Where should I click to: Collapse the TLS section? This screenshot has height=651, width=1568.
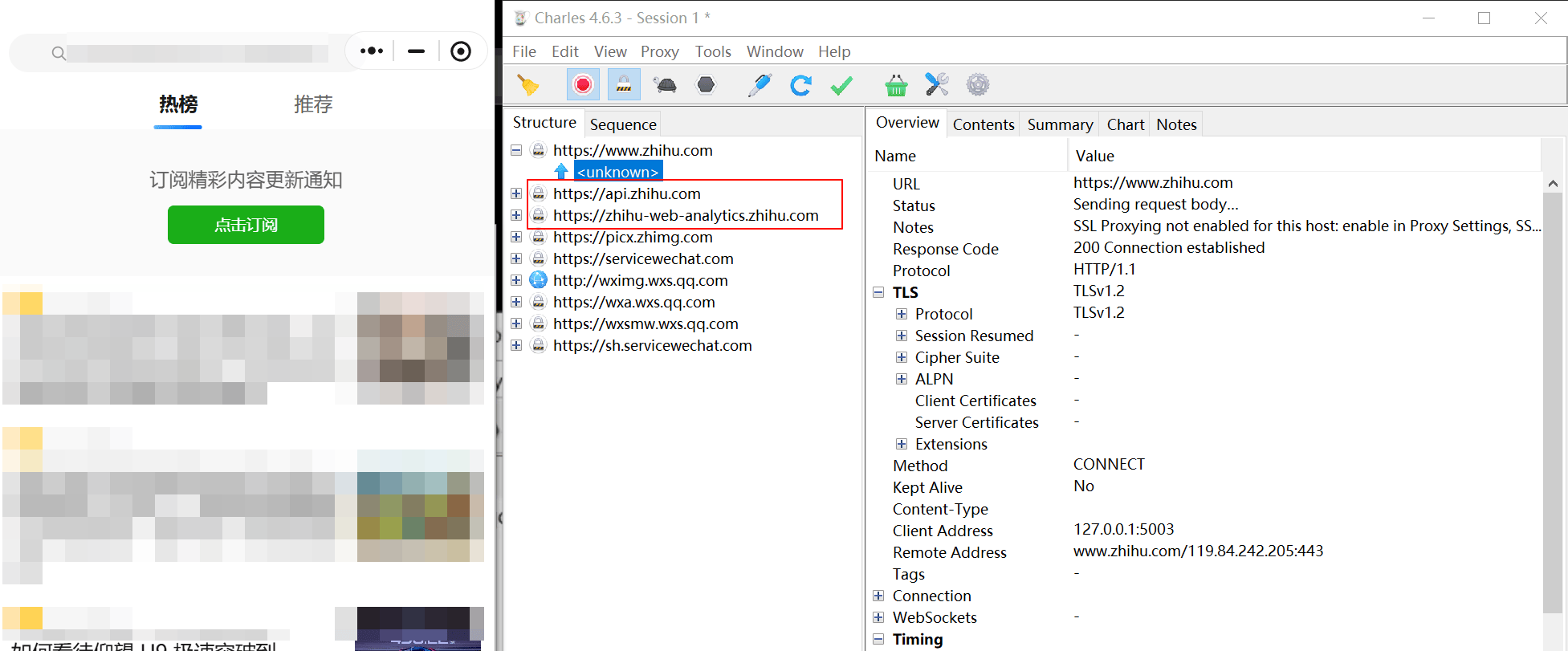pos(878,292)
